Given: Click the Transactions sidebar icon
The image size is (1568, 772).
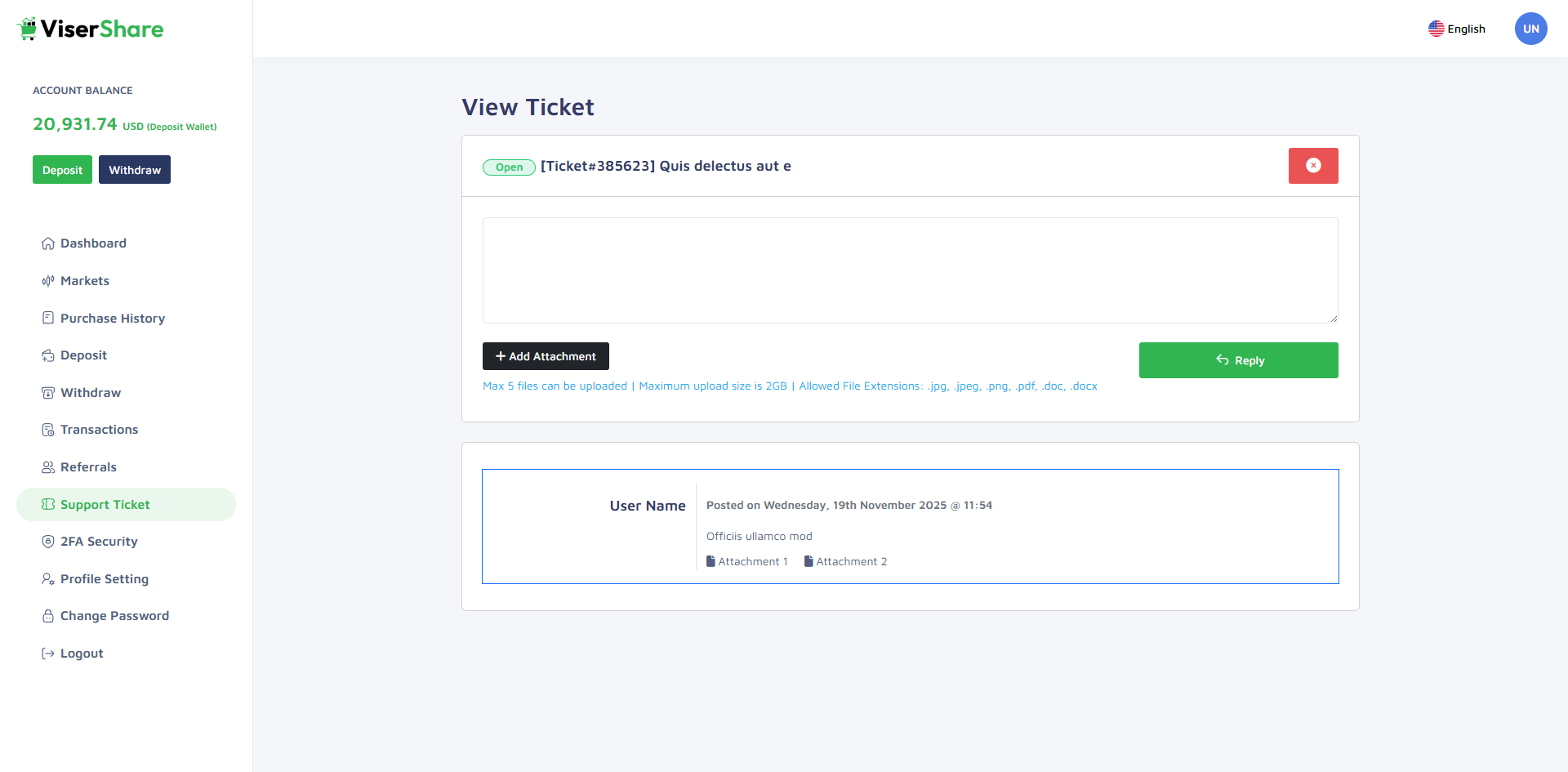Looking at the screenshot, I should (x=48, y=430).
